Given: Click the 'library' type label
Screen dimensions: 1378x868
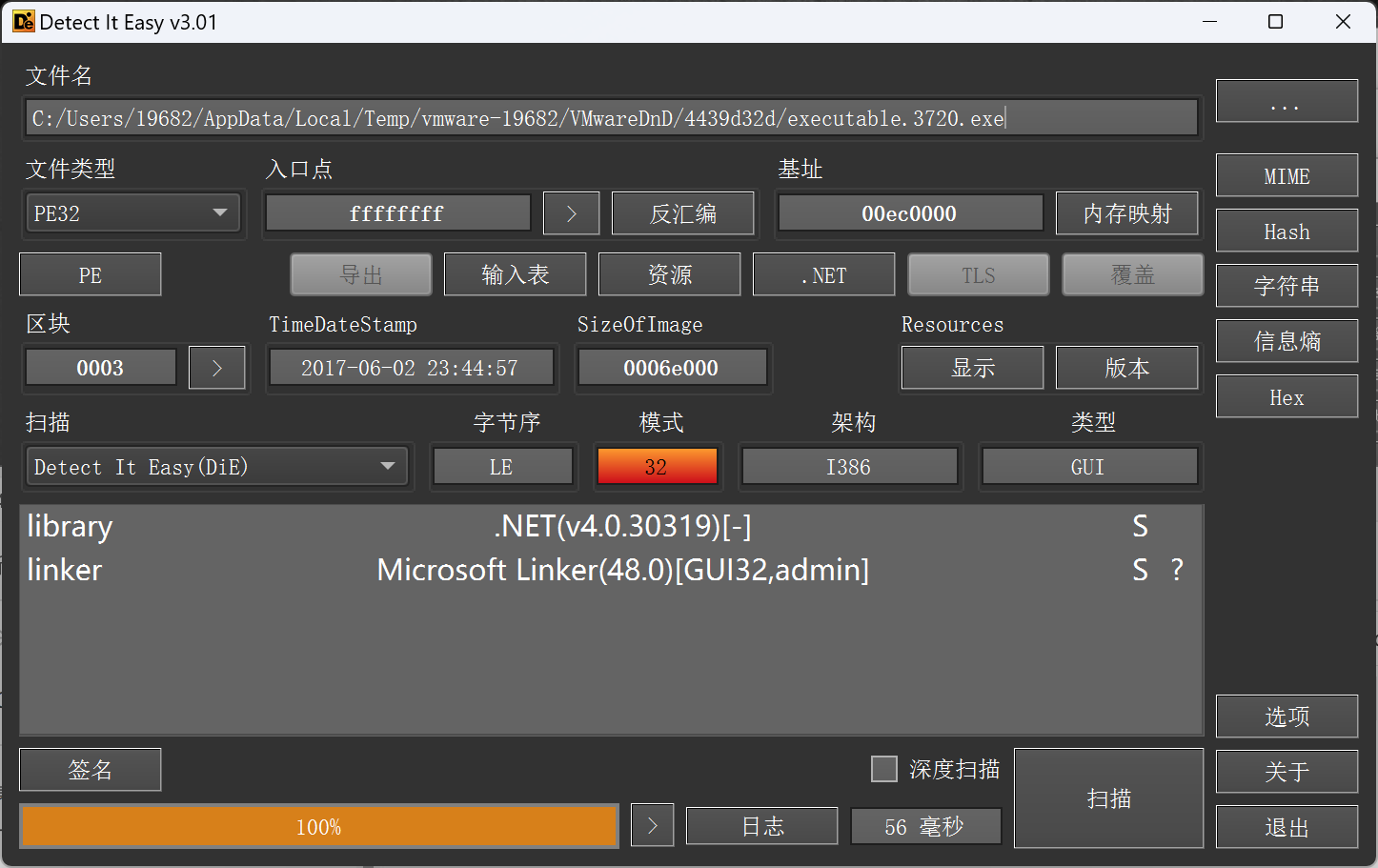Looking at the screenshot, I should click(70, 526).
